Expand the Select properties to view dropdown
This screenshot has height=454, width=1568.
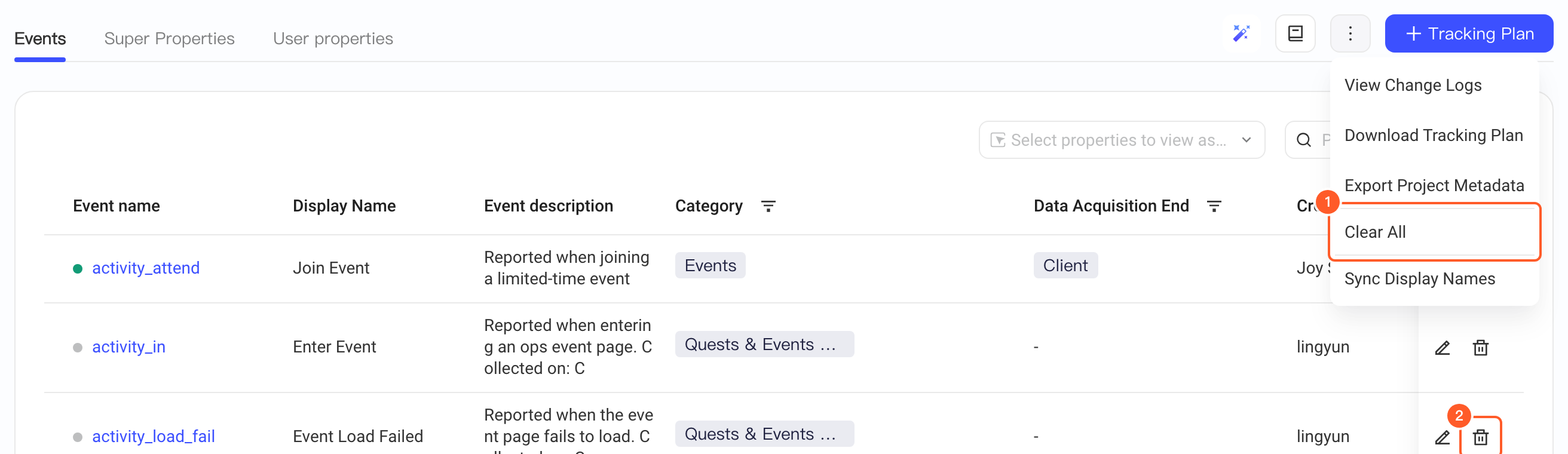(x=1121, y=140)
